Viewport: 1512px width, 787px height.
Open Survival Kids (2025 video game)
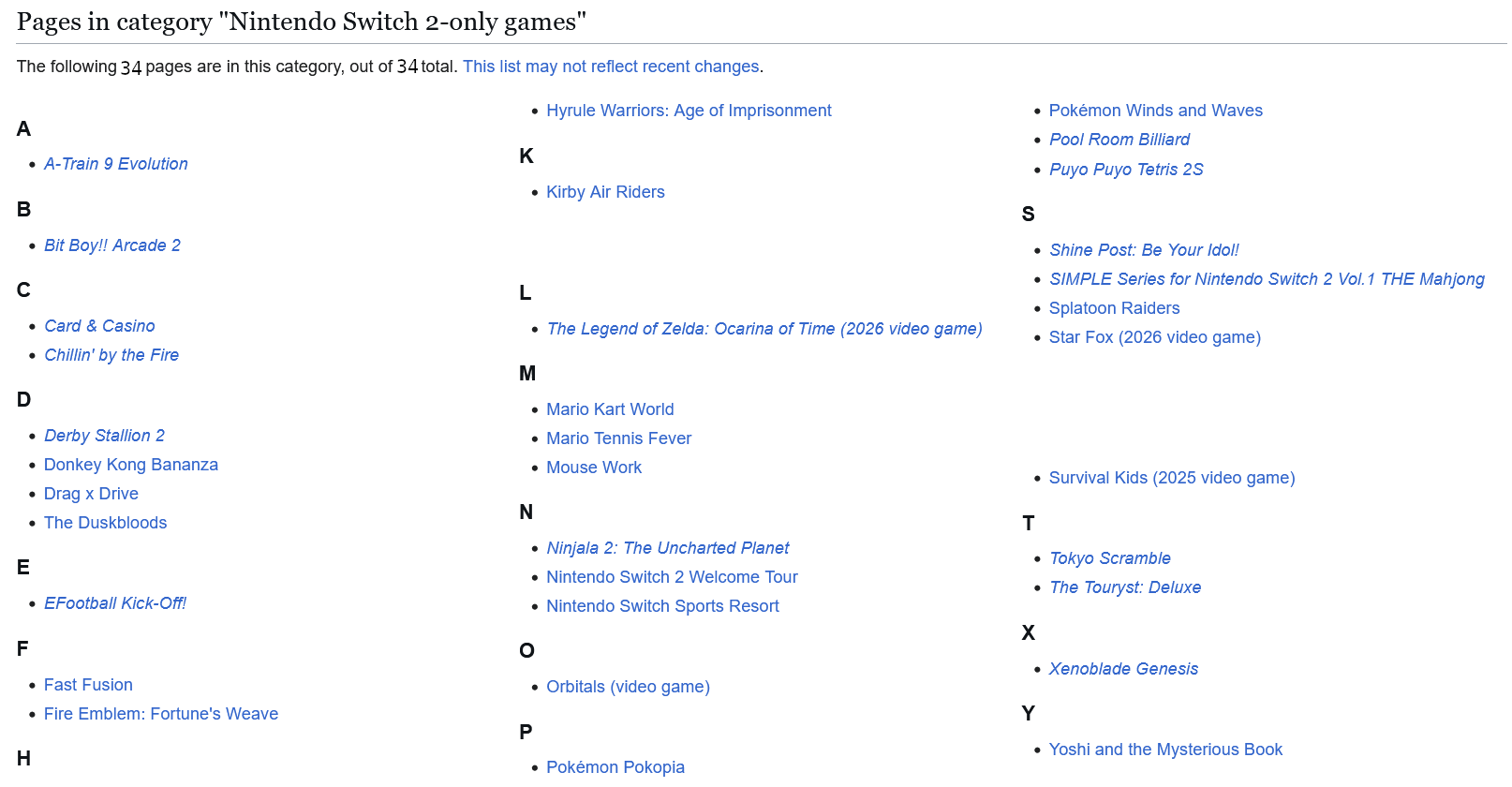point(1172,478)
